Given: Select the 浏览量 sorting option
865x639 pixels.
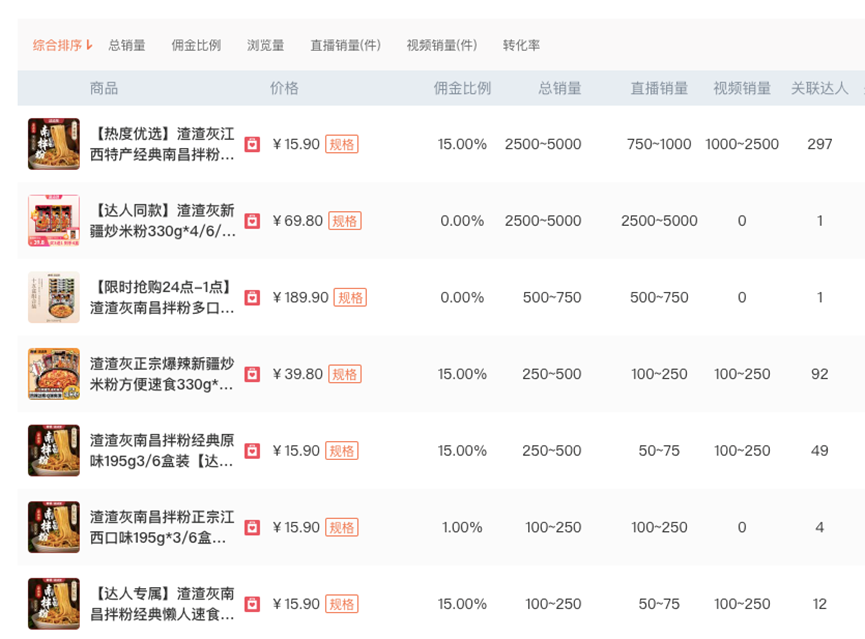Looking at the screenshot, I should [266, 45].
